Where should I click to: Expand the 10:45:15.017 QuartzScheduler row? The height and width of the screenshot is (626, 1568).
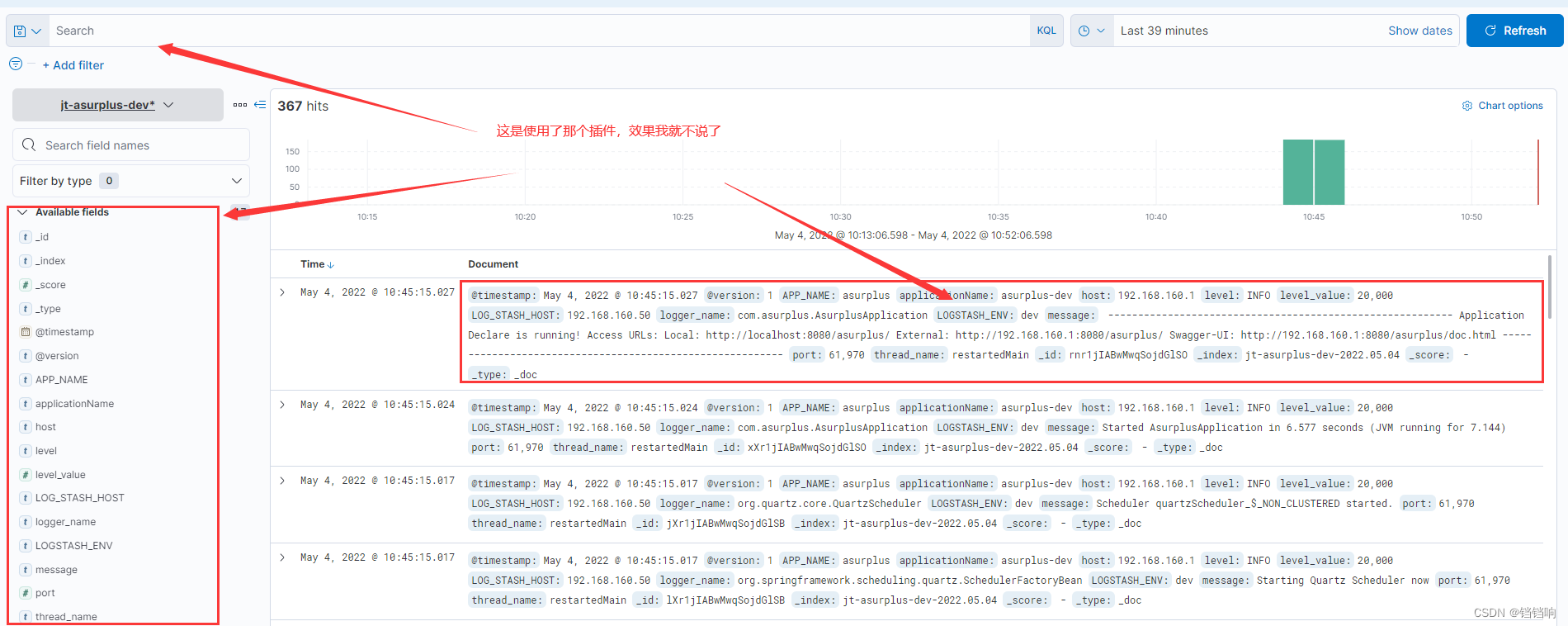[282, 481]
